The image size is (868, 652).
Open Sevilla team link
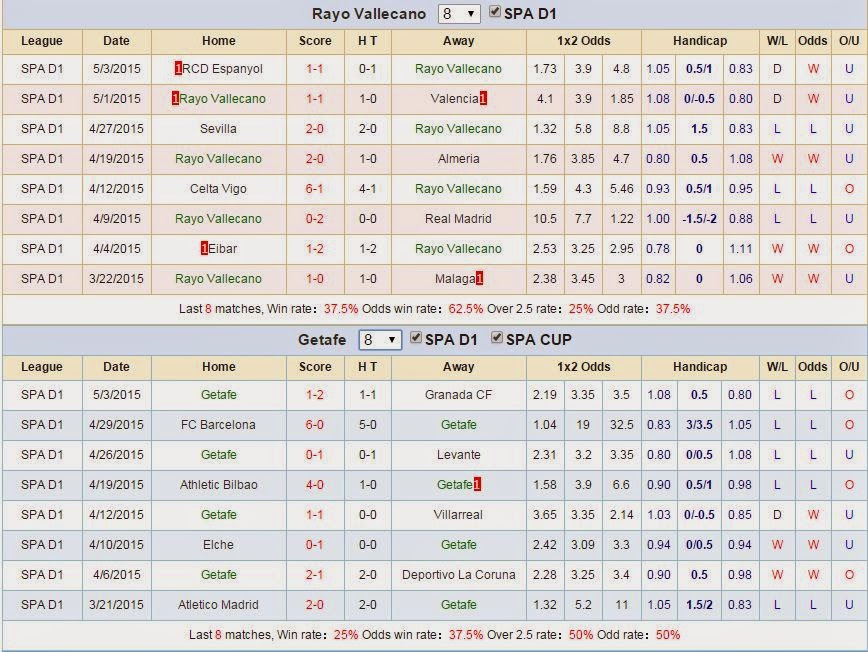(x=218, y=128)
